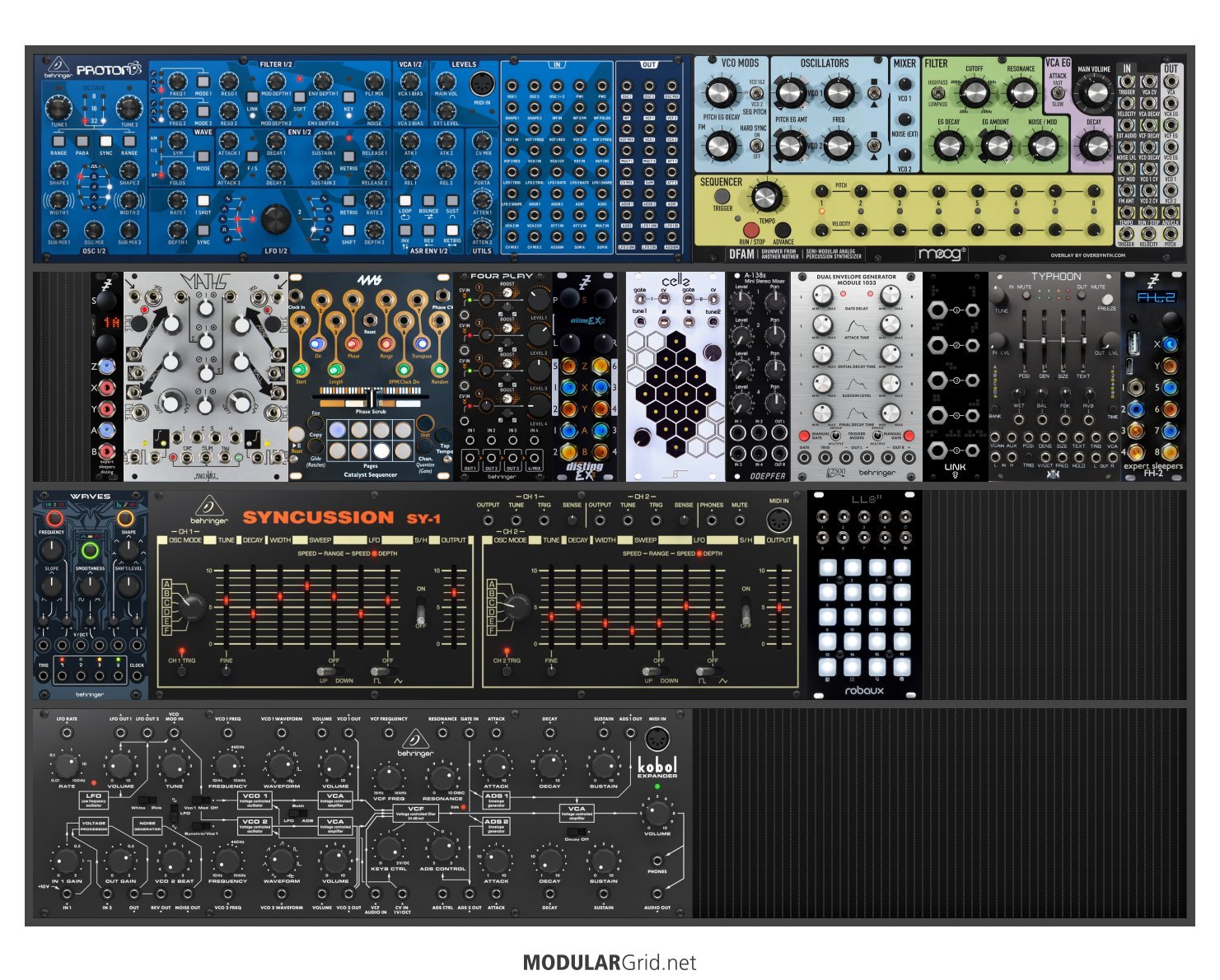Click the Syncussion MUTE jack

(739, 520)
